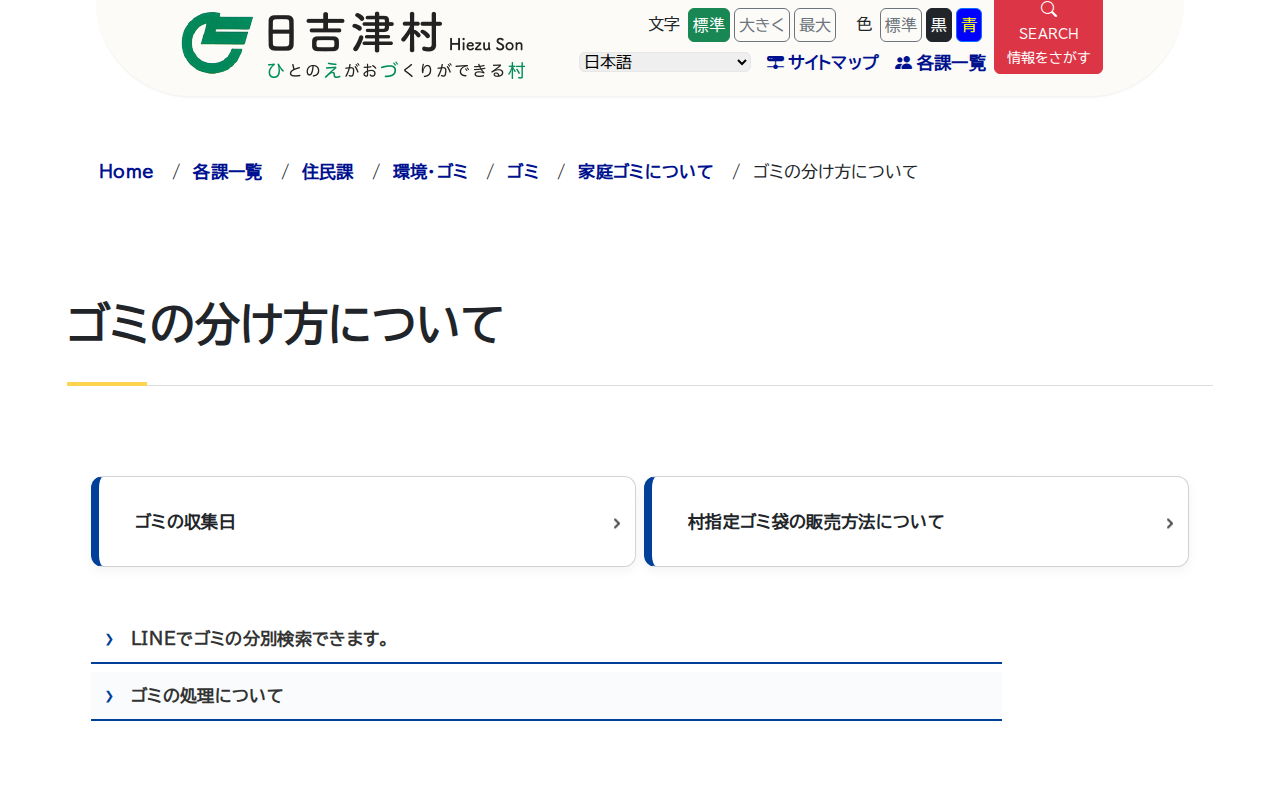The height and width of the screenshot is (800, 1280).
Task: Set text size to 標準
Action: pyautogui.click(x=709, y=25)
